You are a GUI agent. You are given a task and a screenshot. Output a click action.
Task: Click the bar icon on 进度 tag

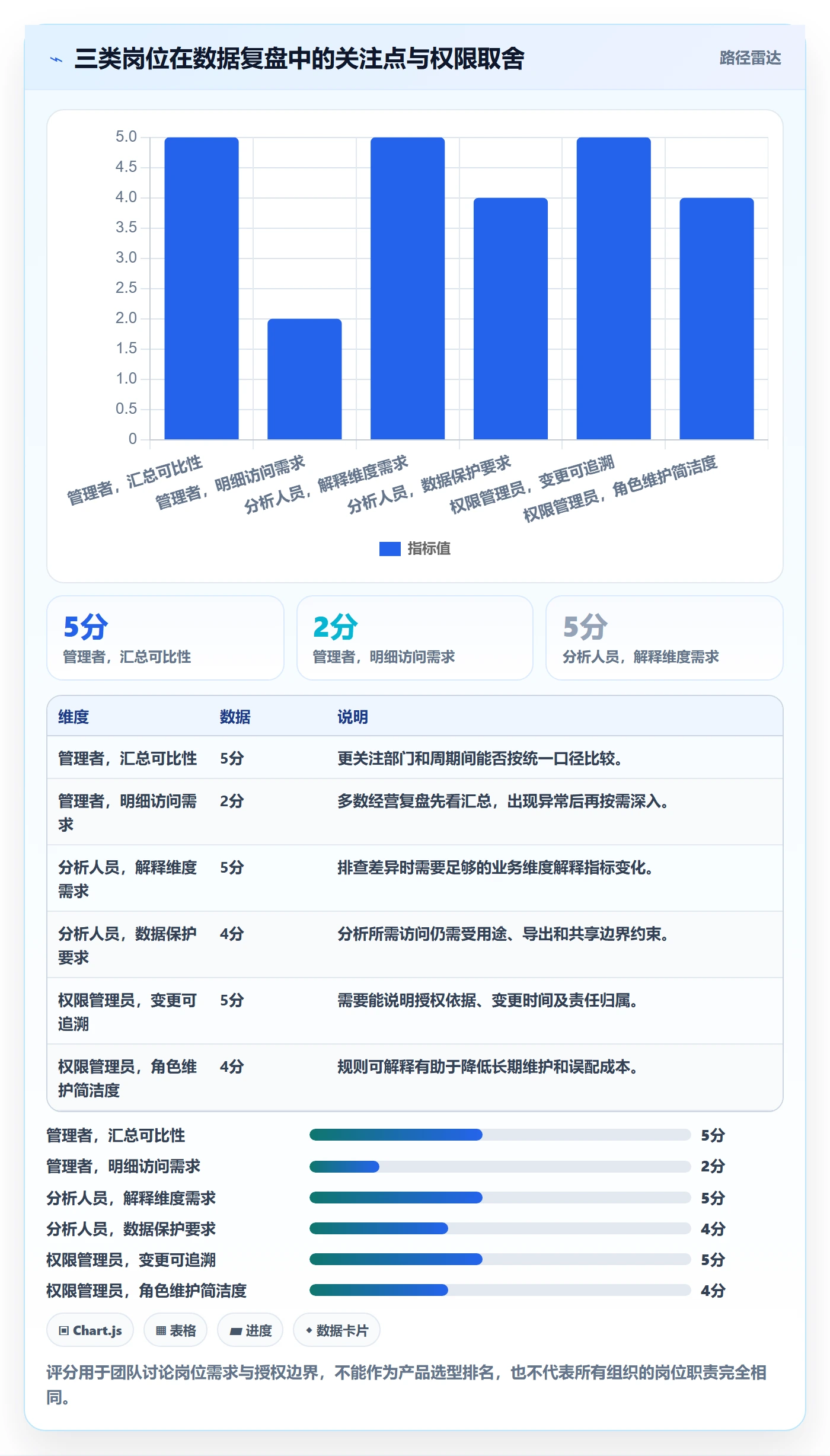click(x=236, y=1332)
